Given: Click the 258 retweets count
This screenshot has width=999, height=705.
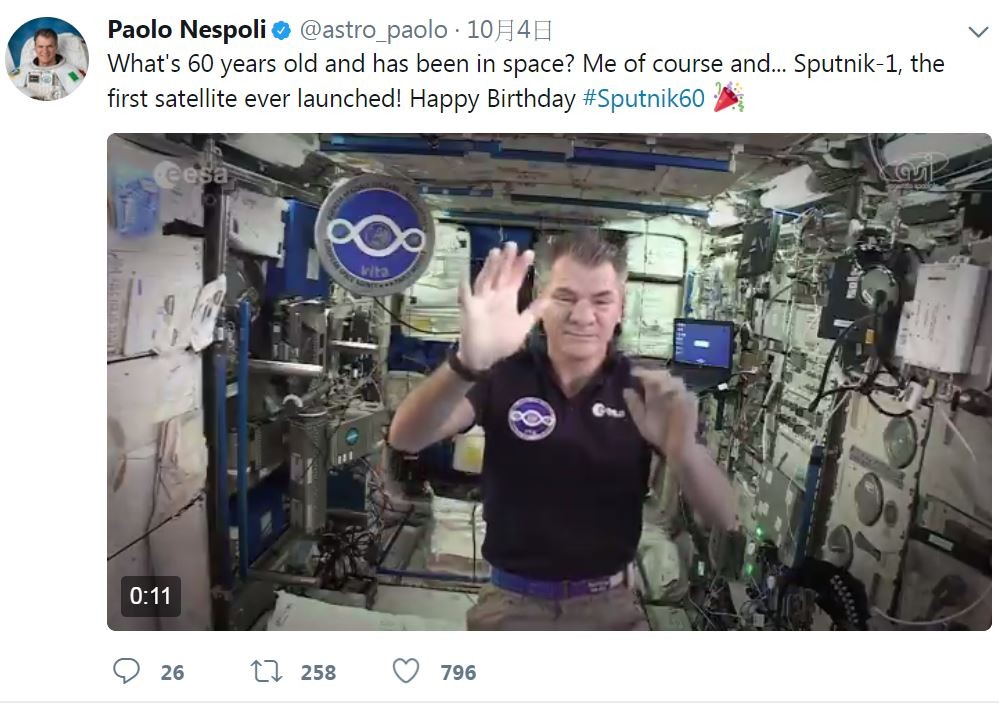Looking at the screenshot, I should pos(318,672).
